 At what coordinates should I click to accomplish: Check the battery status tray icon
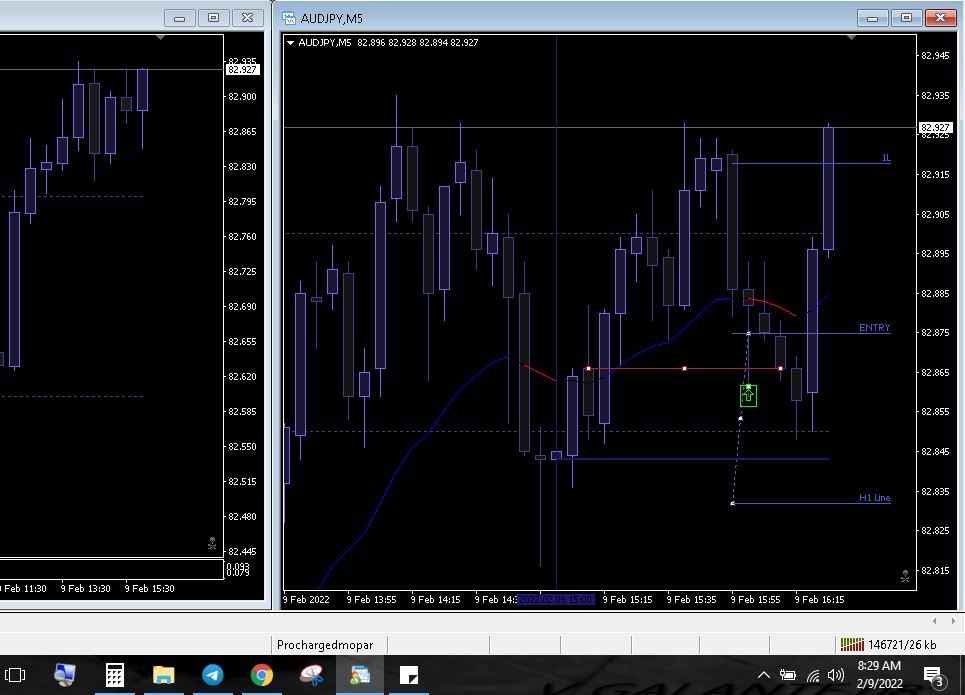[x=788, y=675]
